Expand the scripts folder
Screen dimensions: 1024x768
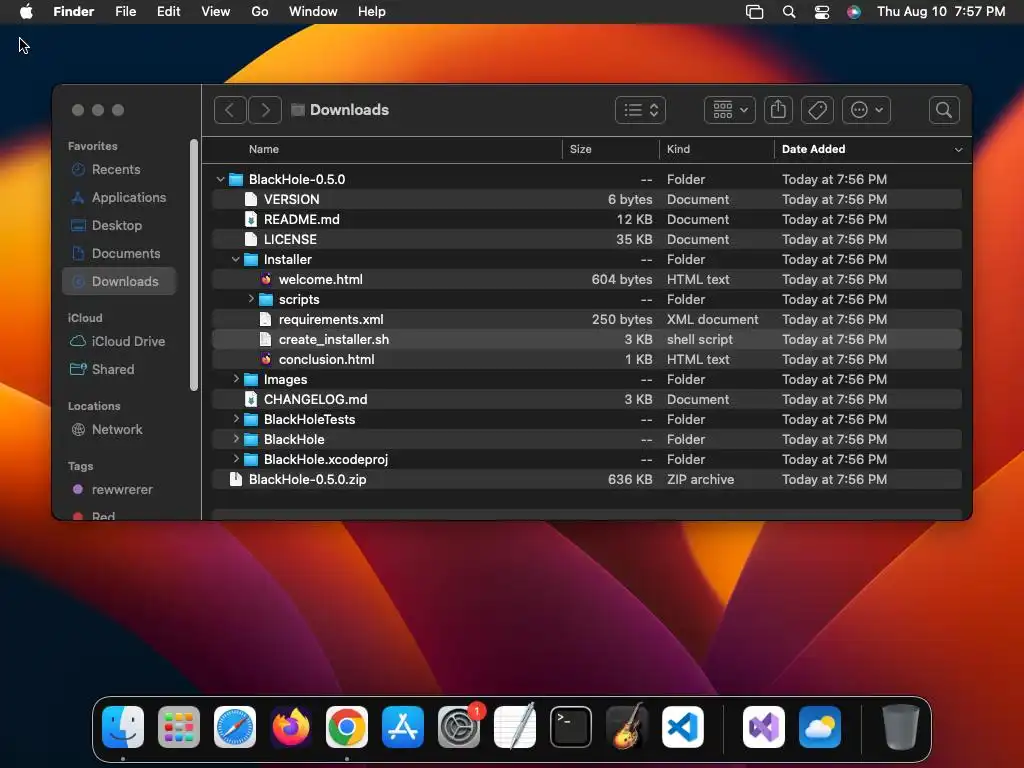pos(251,299)
